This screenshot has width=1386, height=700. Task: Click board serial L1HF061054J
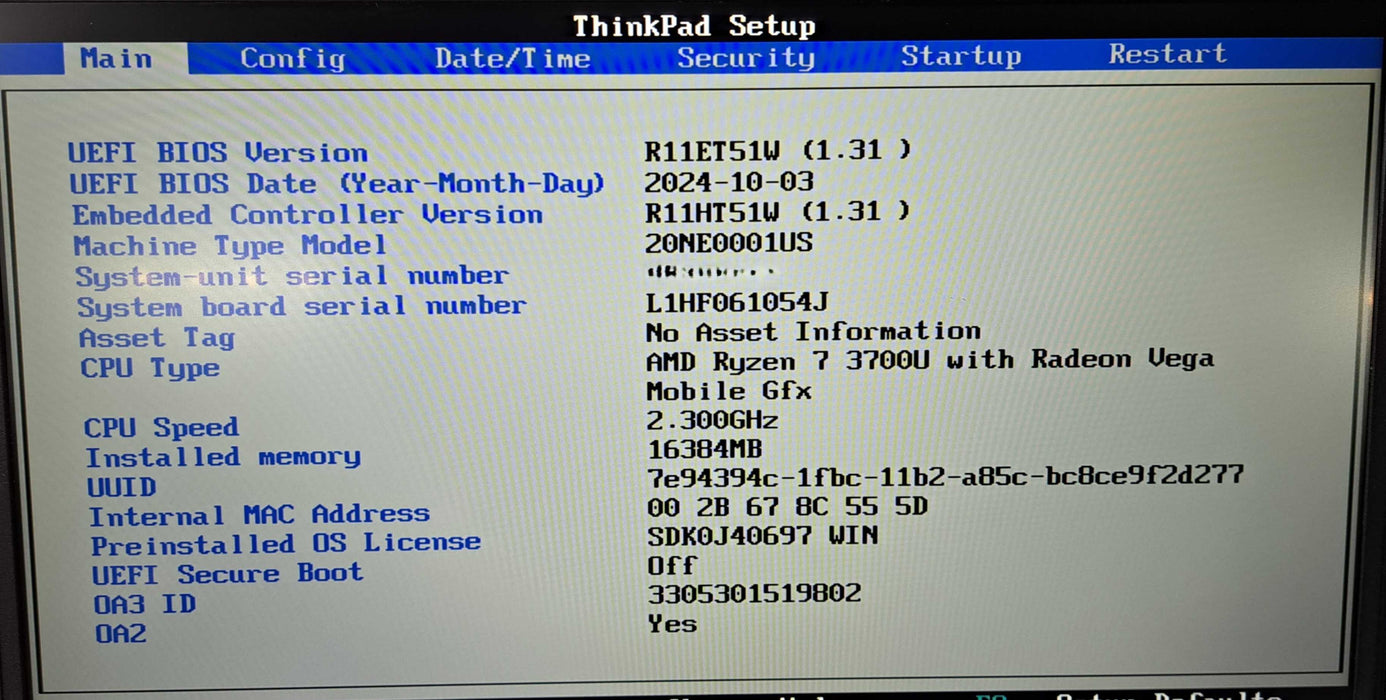737,302
